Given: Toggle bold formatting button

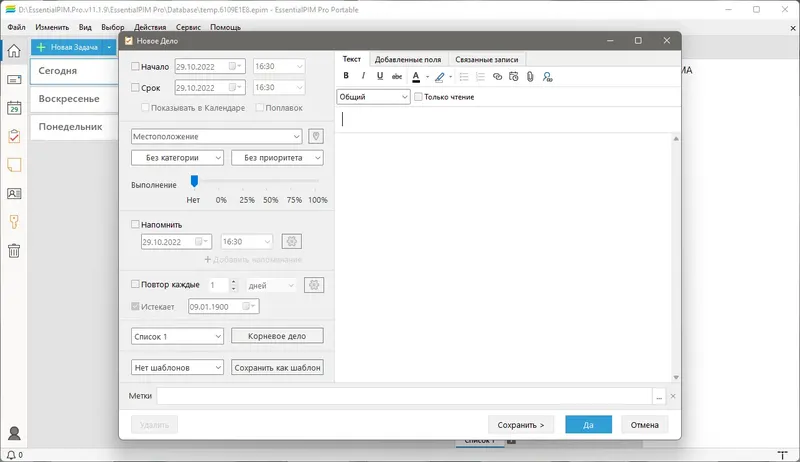Looking at the screenshot, I should [346, 76].
